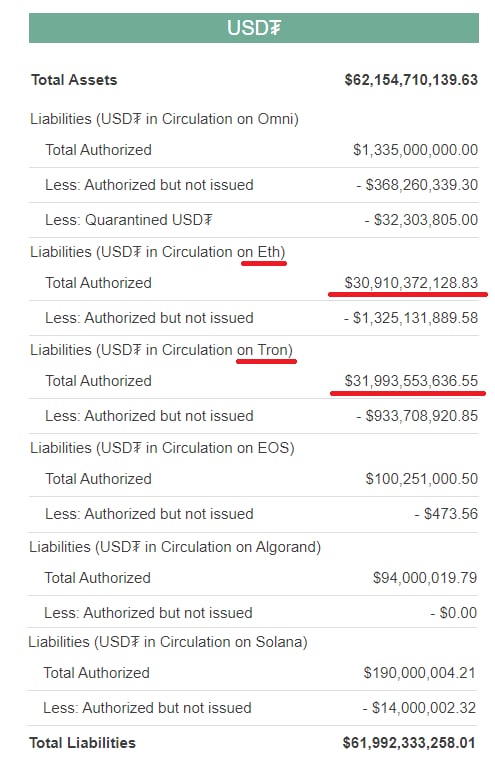Click Algorand total $94,000,019.79
Screen dimensions: 495x769
424,578
